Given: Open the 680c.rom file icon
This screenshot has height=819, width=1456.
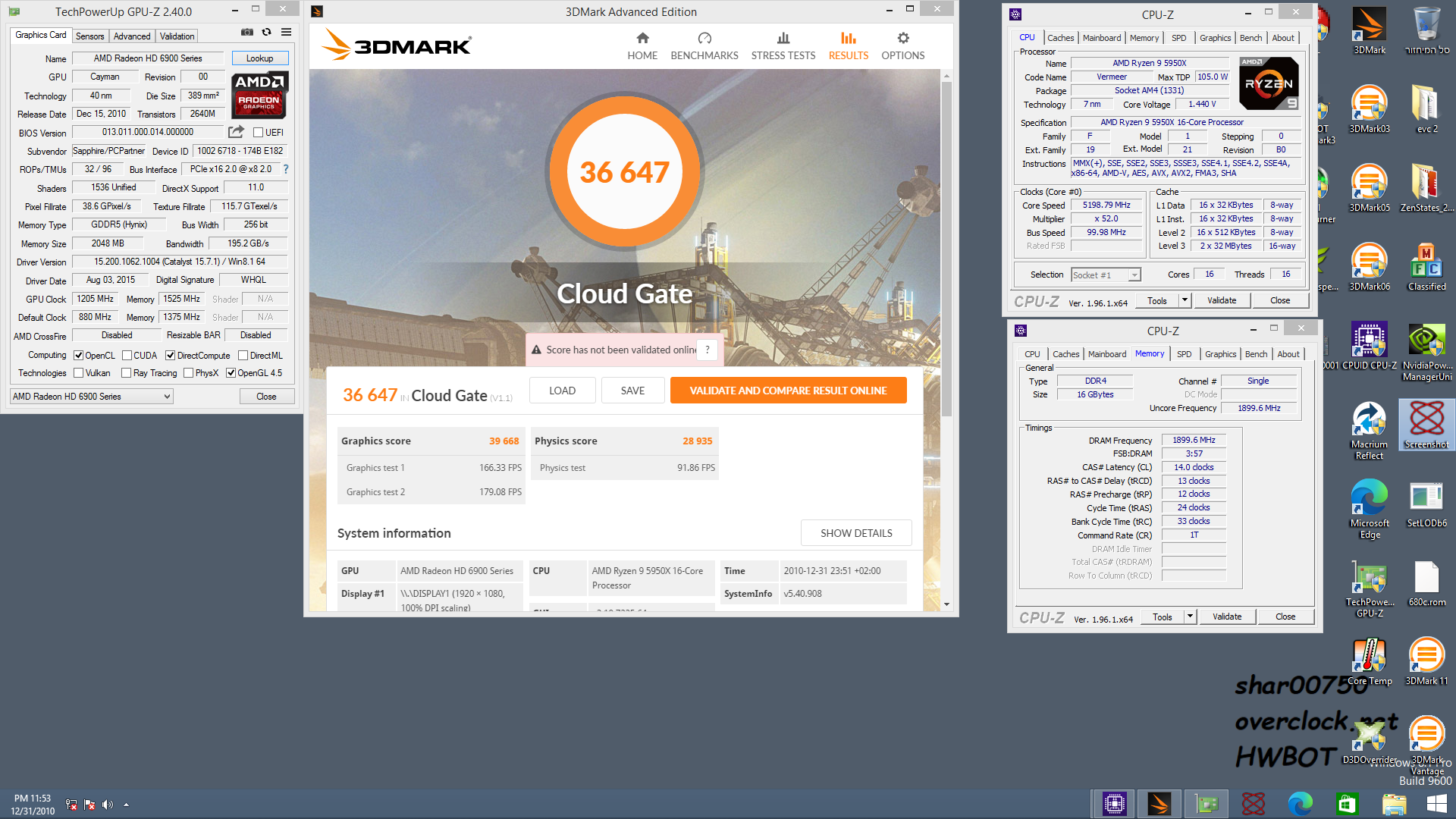Looking at the screenshot, I should (x=1426, y=582).
